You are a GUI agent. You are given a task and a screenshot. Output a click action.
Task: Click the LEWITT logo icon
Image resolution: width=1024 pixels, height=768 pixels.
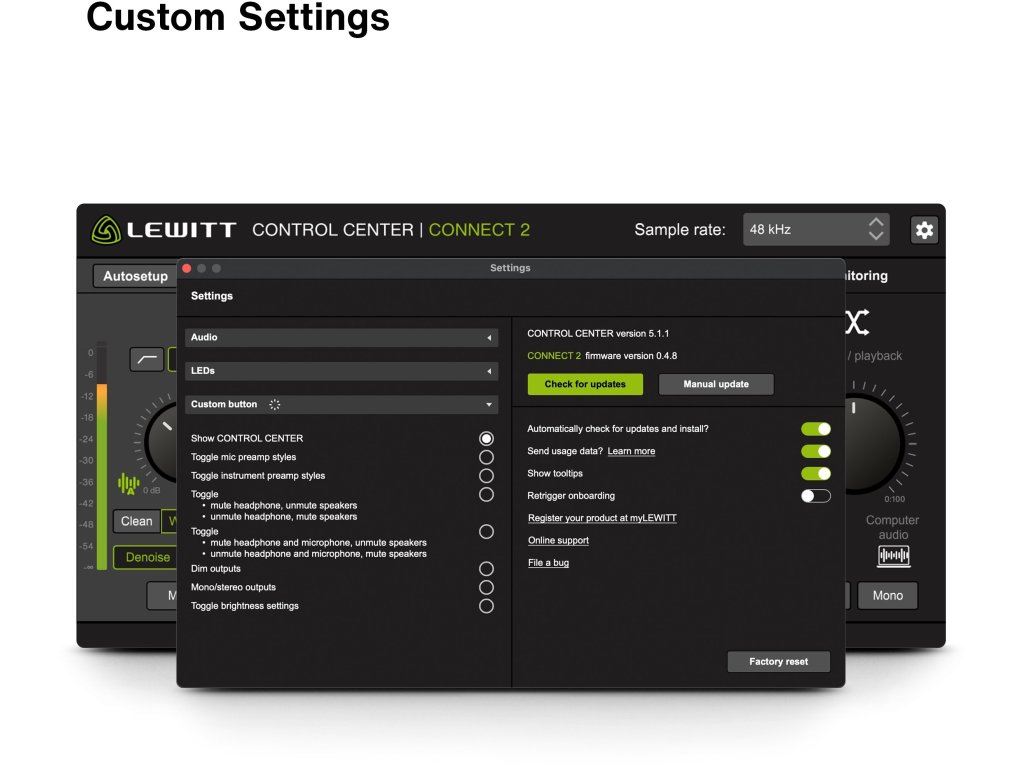tap(106, 230)
